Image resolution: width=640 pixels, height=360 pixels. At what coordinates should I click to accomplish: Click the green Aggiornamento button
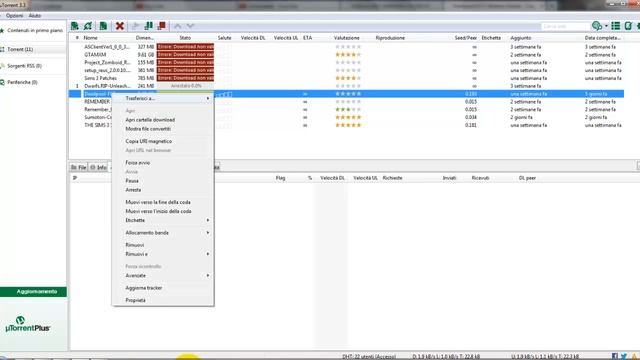pyautogui.click(x=33, y=291)
